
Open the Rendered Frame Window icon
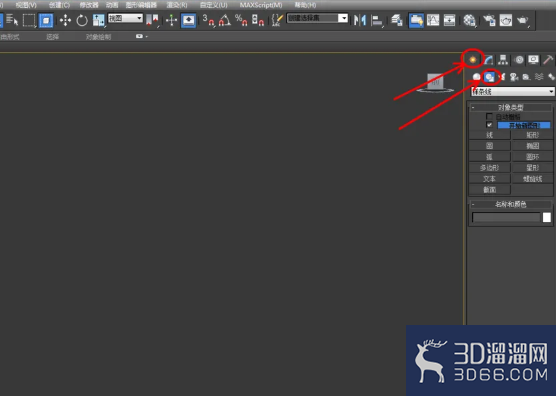click(x=506, y=20)
